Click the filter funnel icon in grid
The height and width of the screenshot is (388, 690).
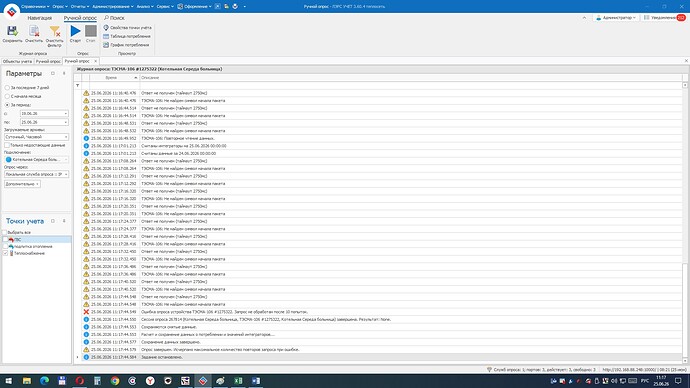pos(78,85)
